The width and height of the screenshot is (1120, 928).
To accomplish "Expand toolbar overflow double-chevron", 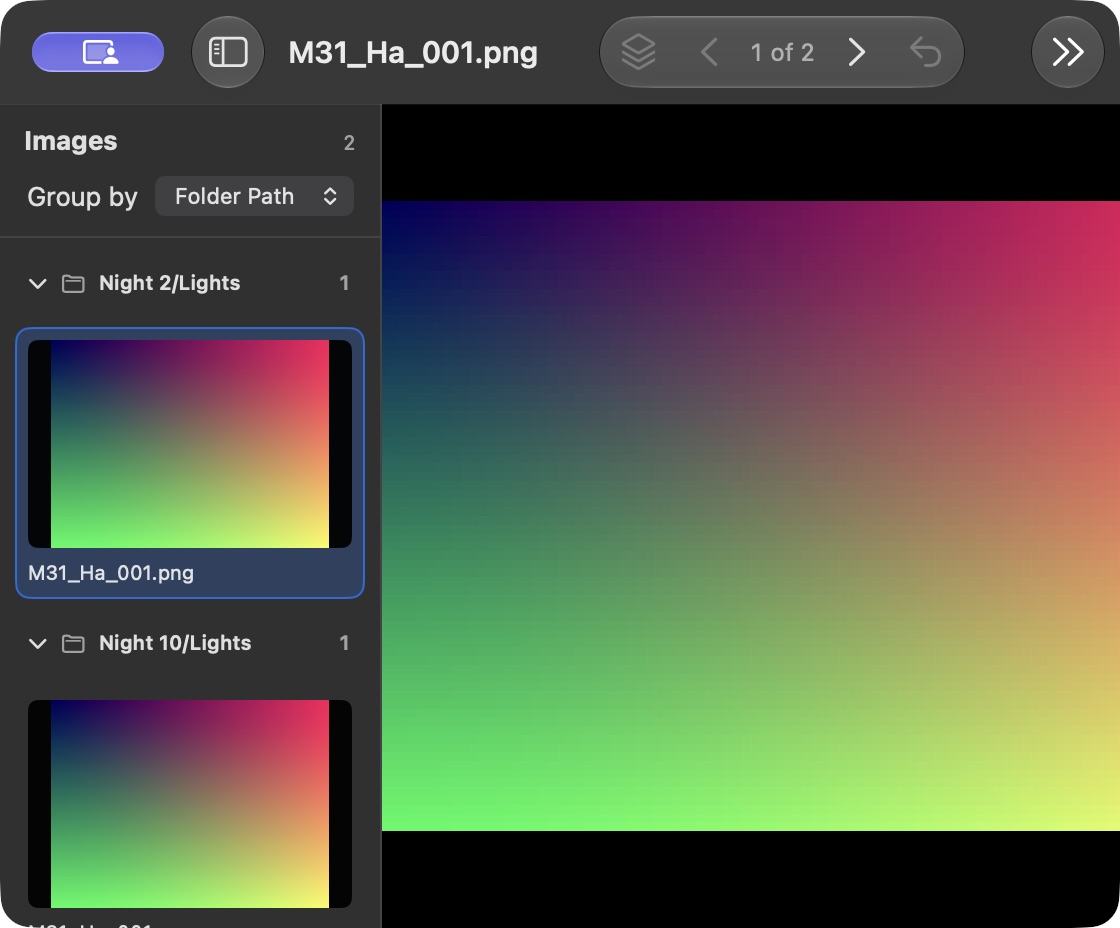I will 1068,52.
